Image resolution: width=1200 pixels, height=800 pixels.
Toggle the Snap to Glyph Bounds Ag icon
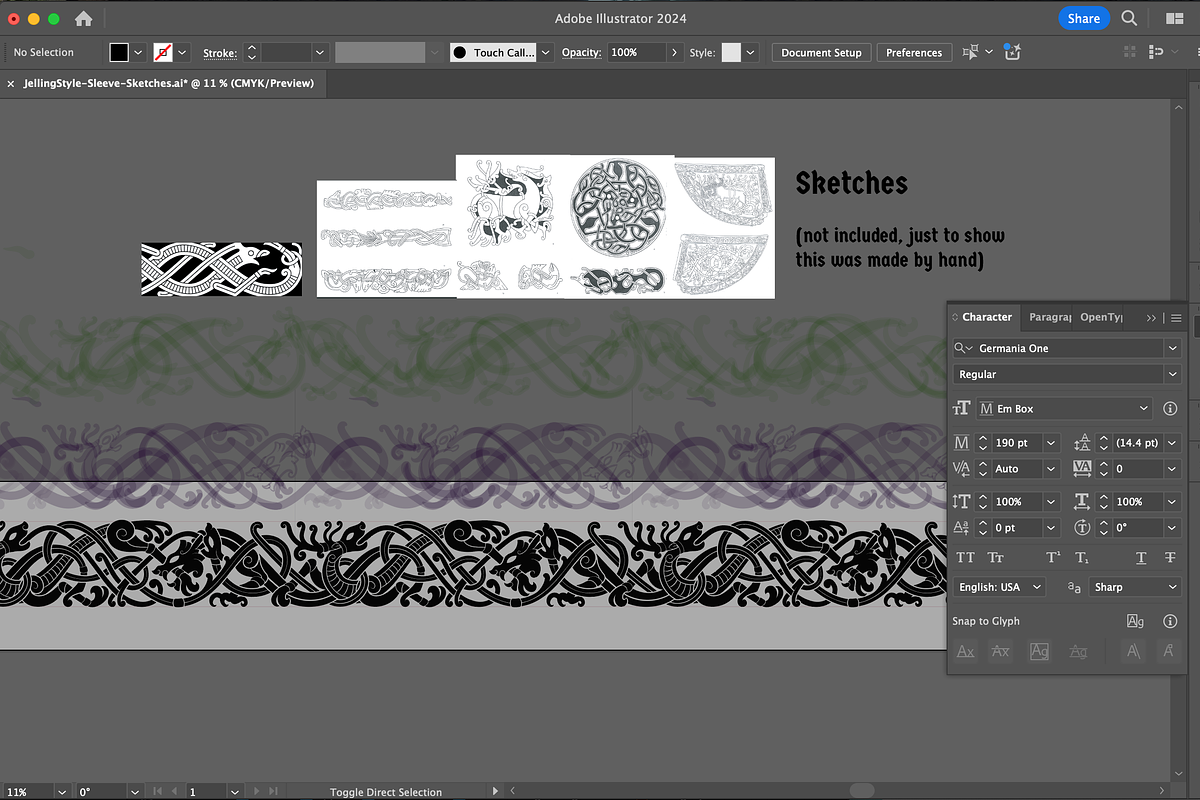tap(1040, 651)
